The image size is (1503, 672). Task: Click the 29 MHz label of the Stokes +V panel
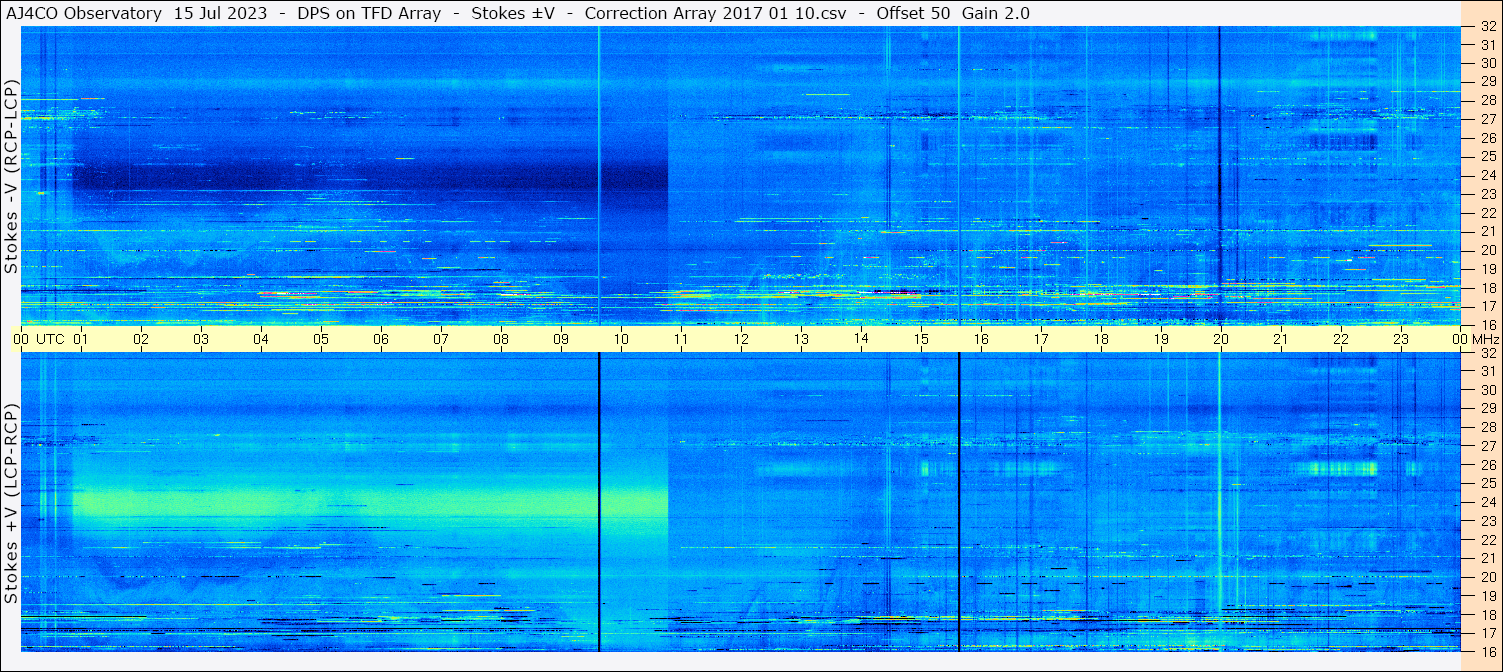point(1487,408)
